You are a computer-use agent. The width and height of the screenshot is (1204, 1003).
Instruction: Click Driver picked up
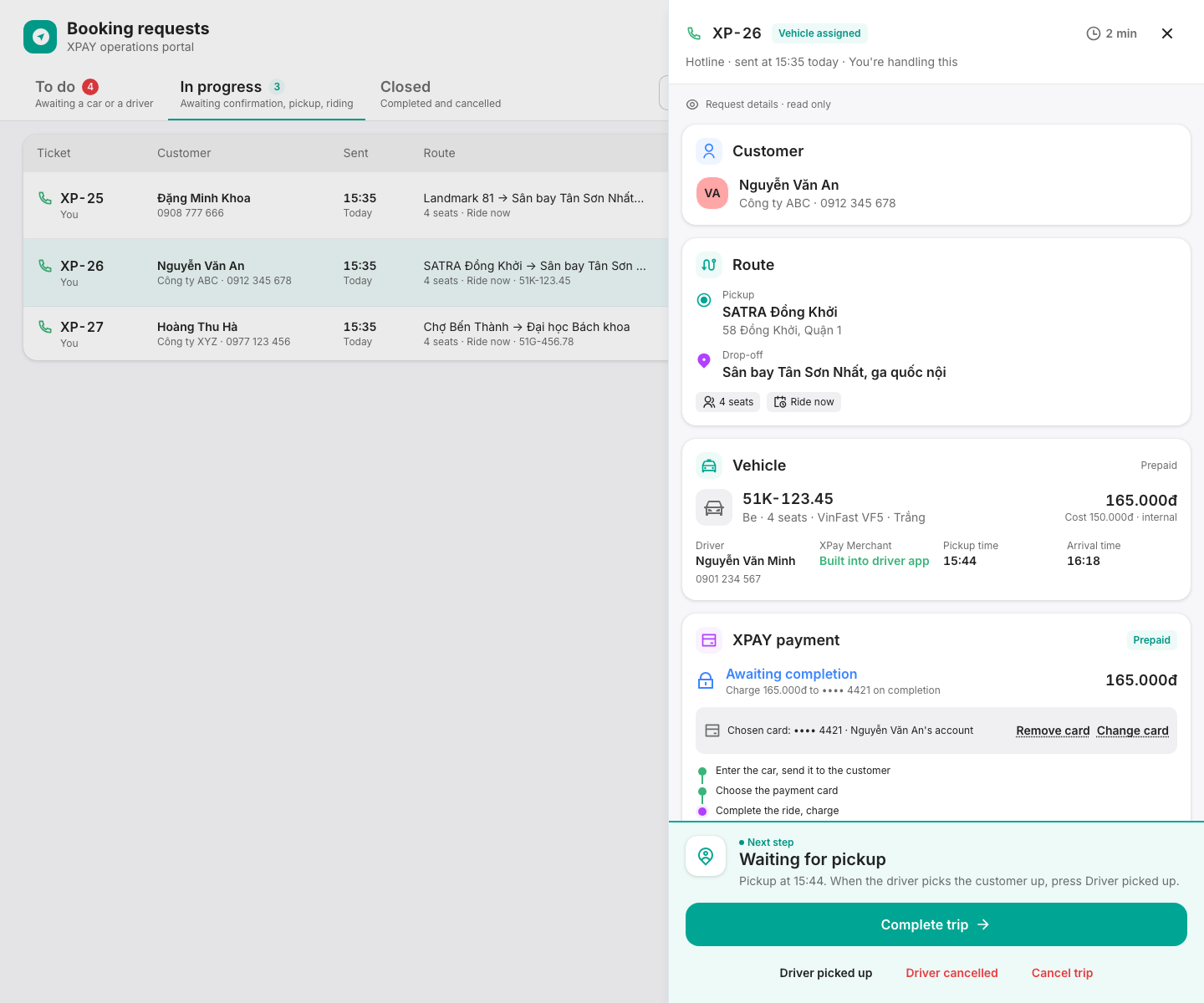(x=826, y=973)
